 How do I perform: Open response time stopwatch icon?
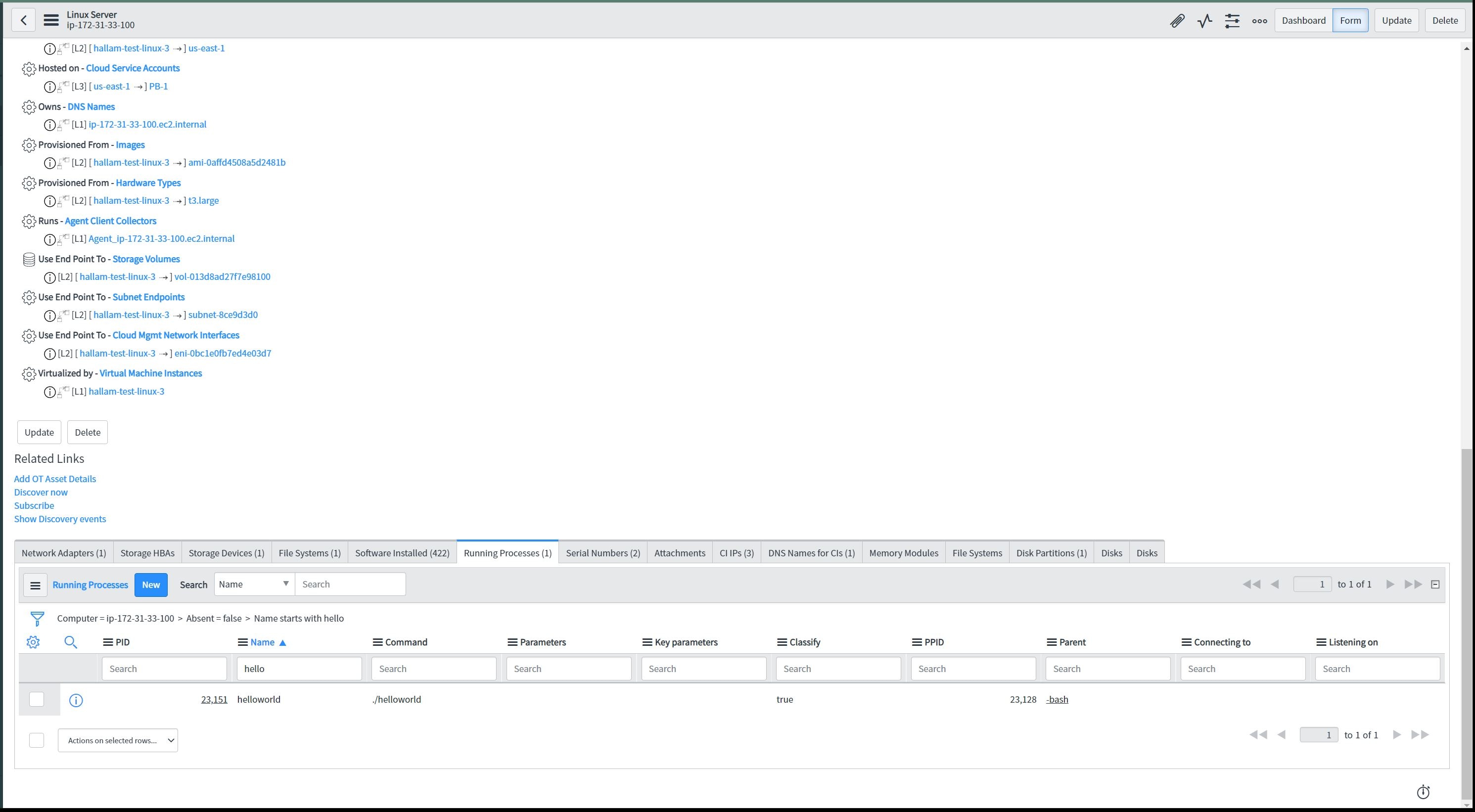(x=1423, y=792)
